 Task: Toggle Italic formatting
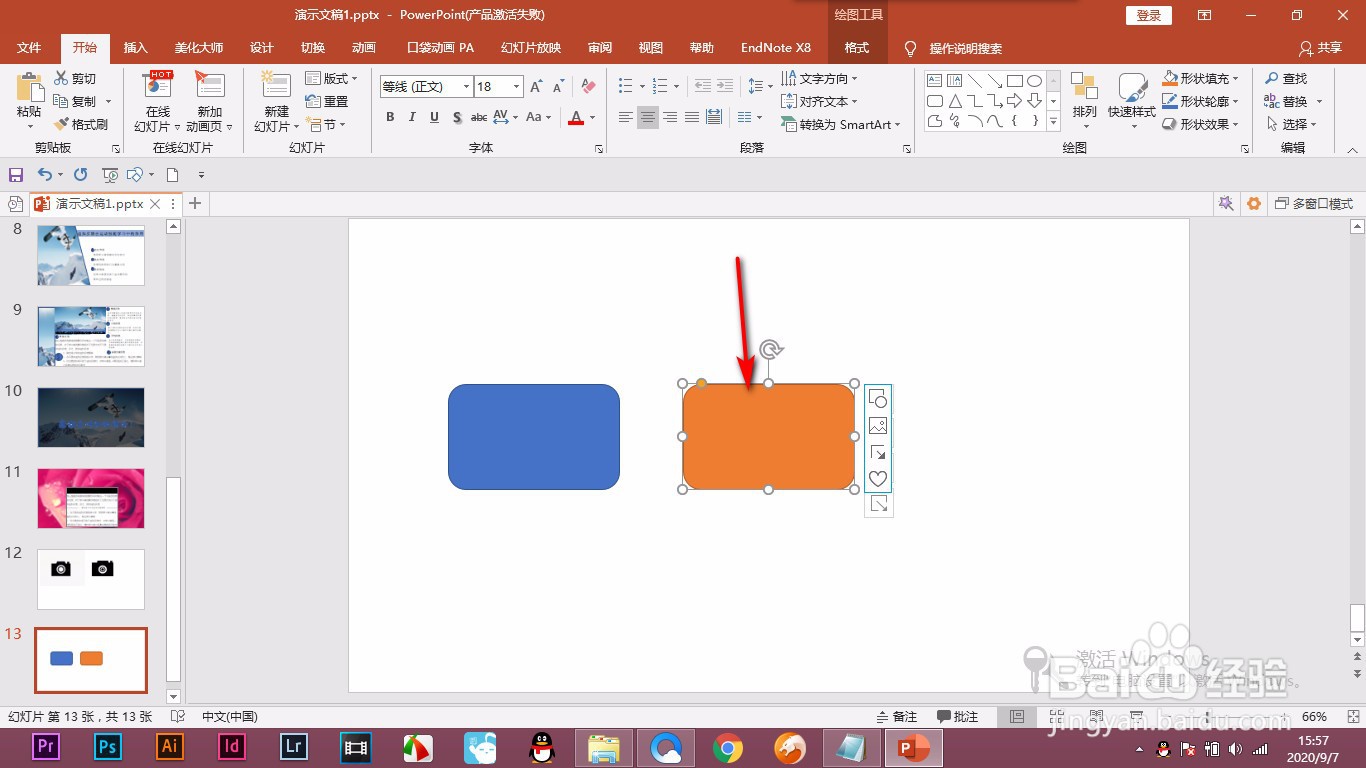(412, 117)
